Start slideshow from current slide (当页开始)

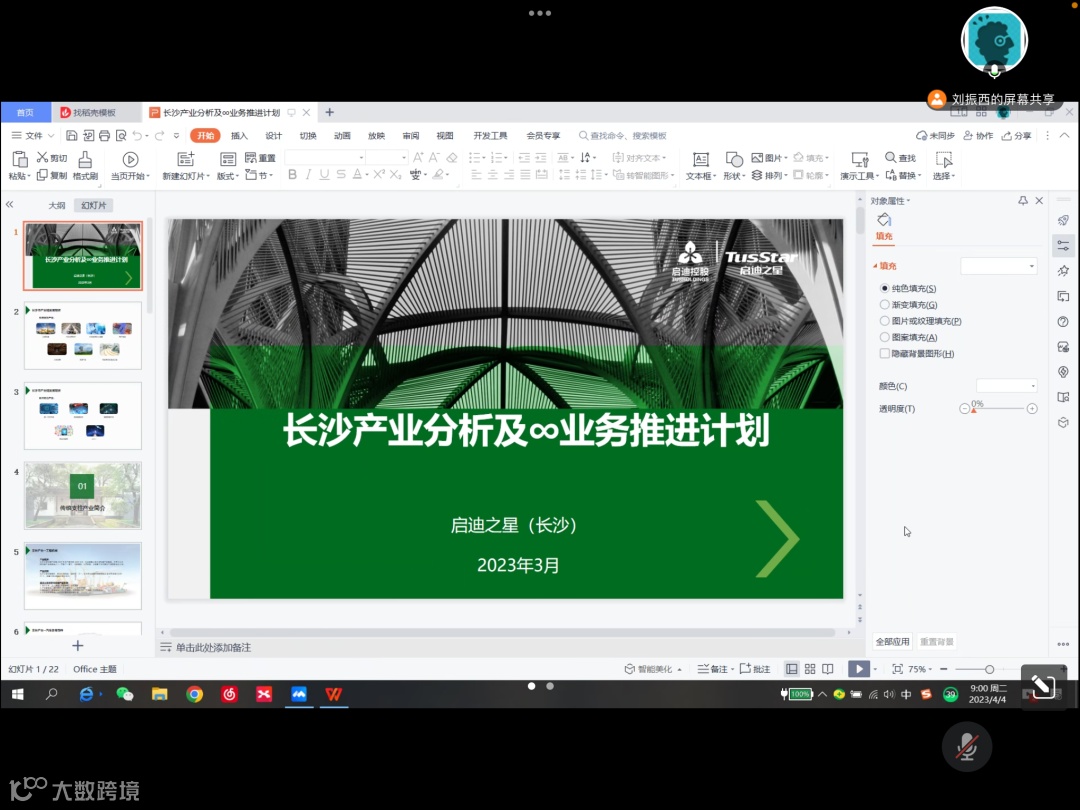click(130, 166)
